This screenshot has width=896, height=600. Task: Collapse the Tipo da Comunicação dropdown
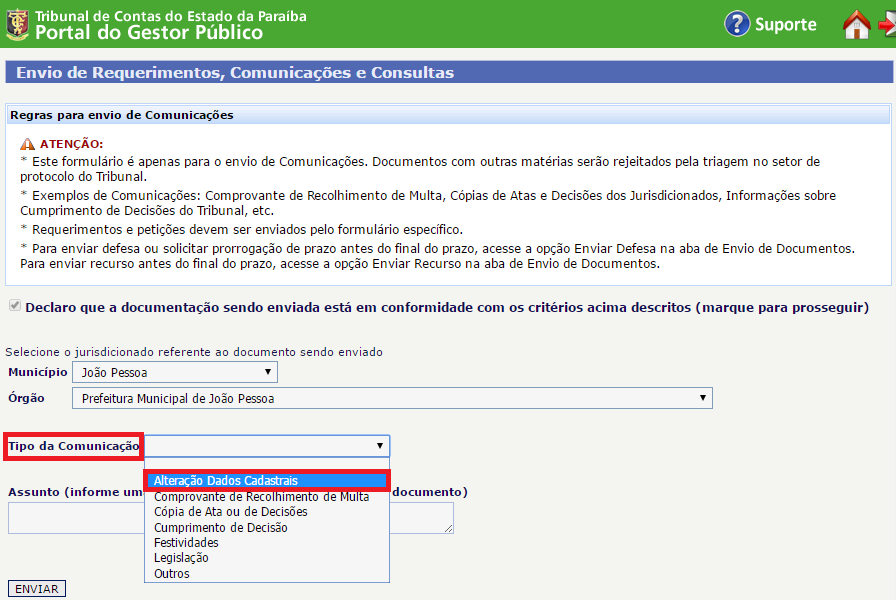point(267,446)
